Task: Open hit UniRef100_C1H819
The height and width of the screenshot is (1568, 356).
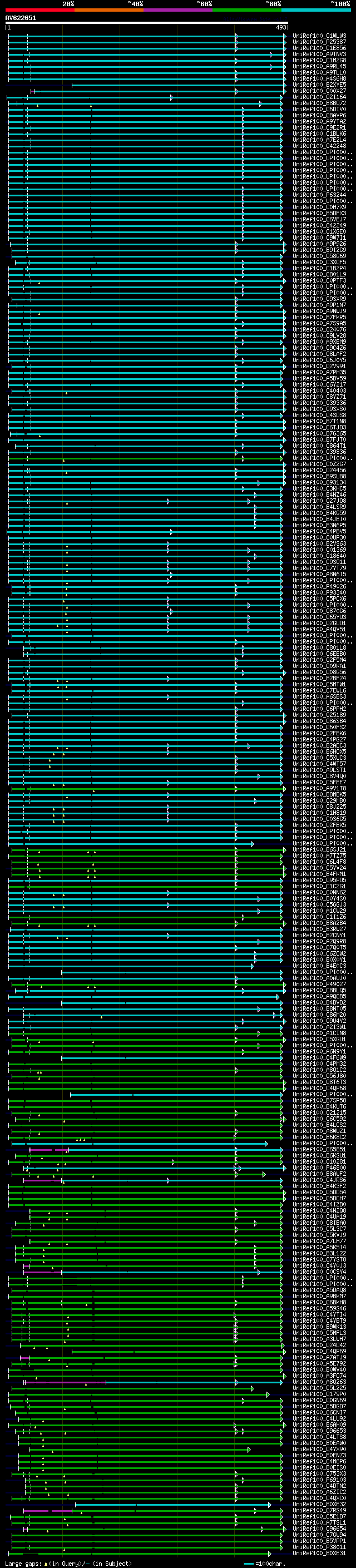Action: tap(319, 813)
